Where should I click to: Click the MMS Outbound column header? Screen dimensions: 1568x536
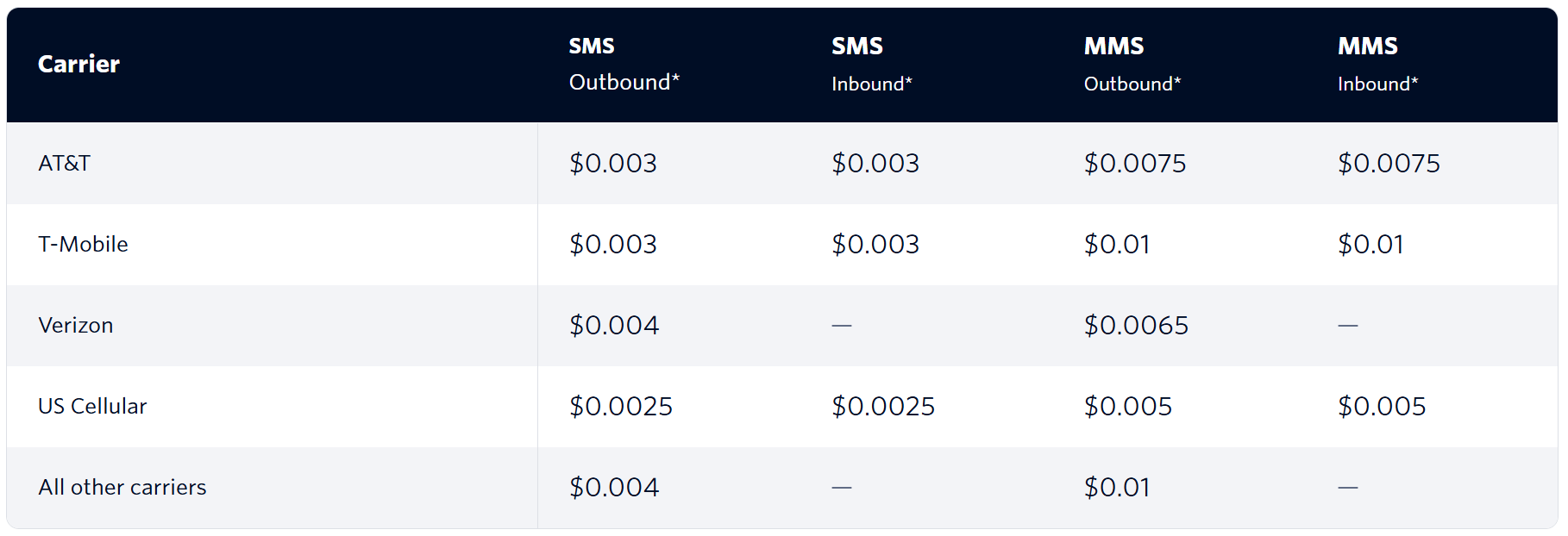coord(1132,64)
